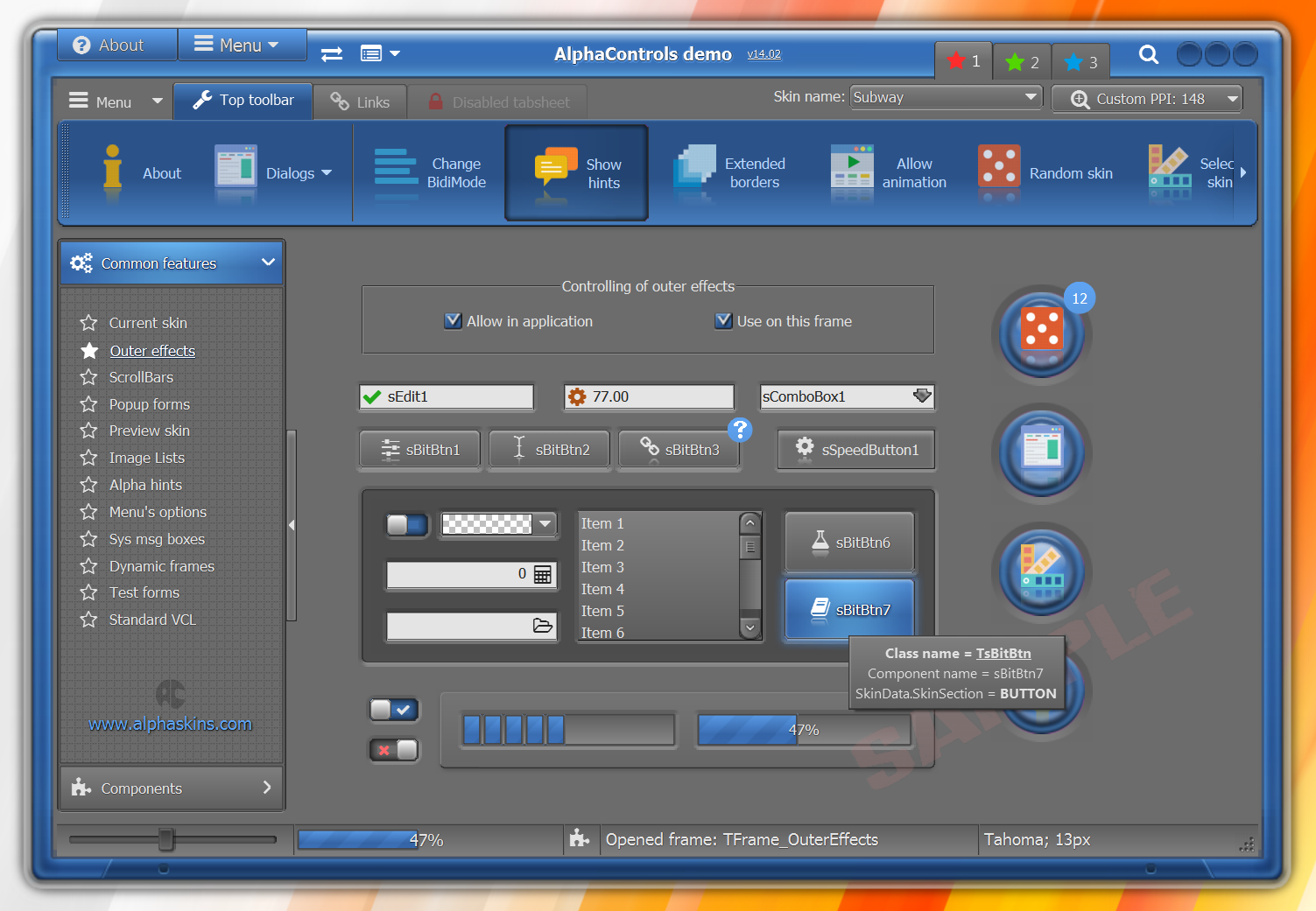Click the Change BidiMode icon

click(x=396, y=167)
